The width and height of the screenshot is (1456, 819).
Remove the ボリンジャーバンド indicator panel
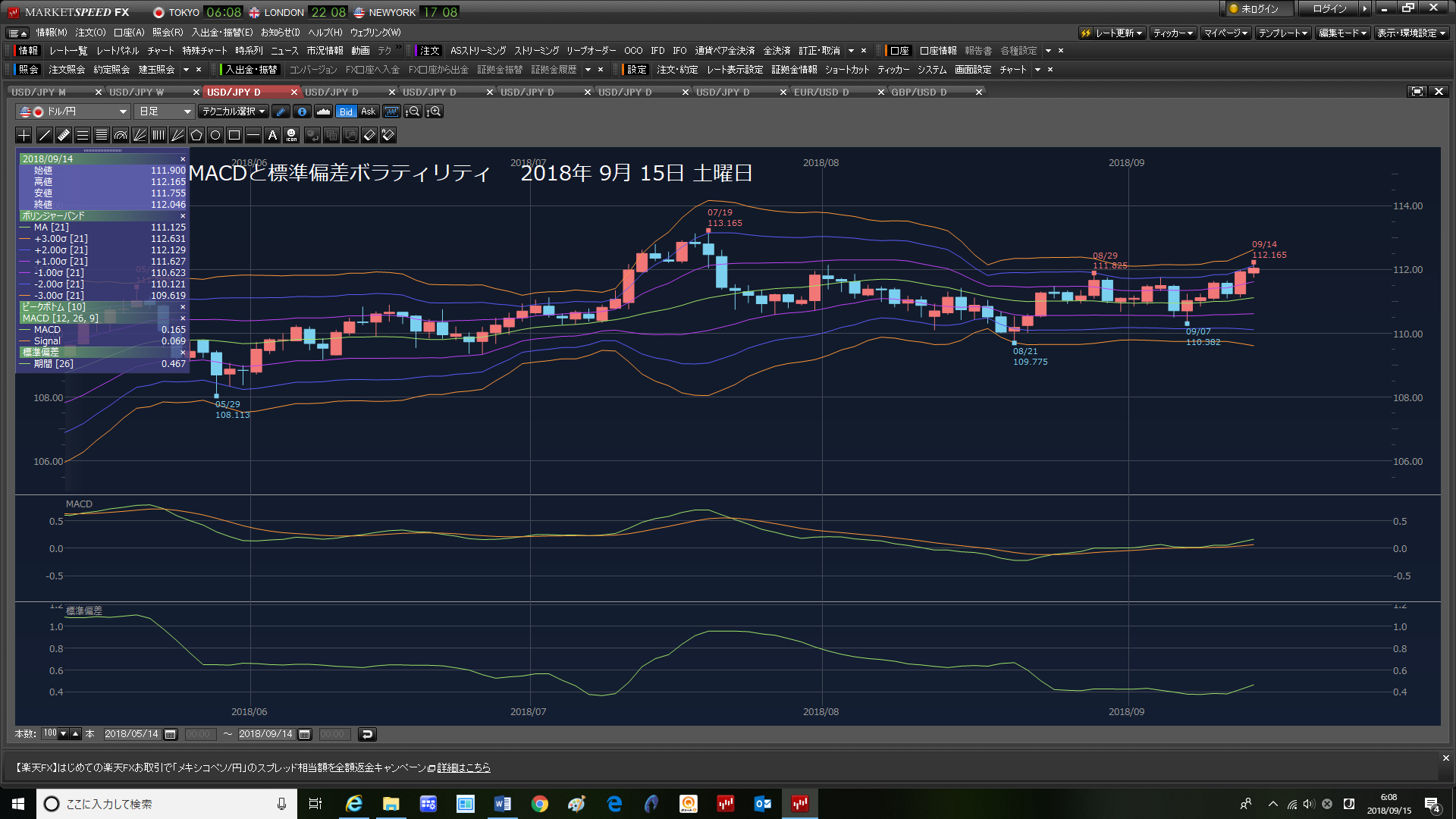pos(183,216)
